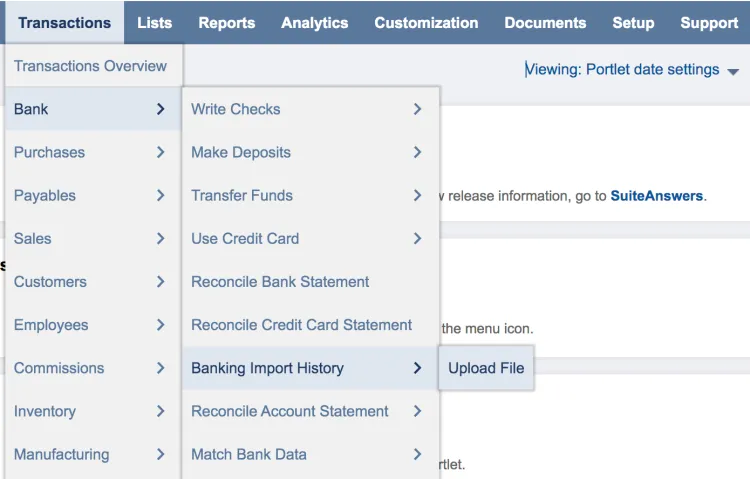Choose Use Credit Card submenu item
This screenshot has width=750, height=479.
[x=310, y=238]
